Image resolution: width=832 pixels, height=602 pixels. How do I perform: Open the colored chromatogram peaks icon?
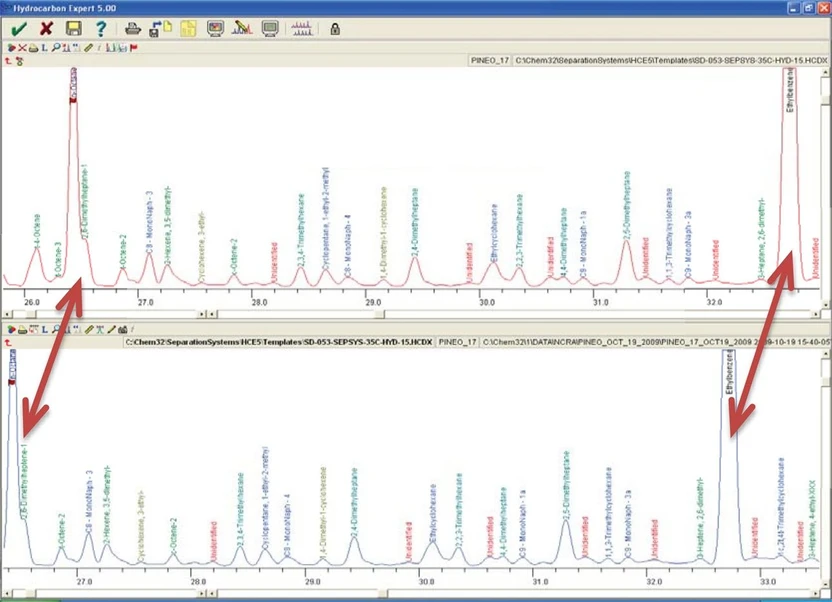click(242, 28)
